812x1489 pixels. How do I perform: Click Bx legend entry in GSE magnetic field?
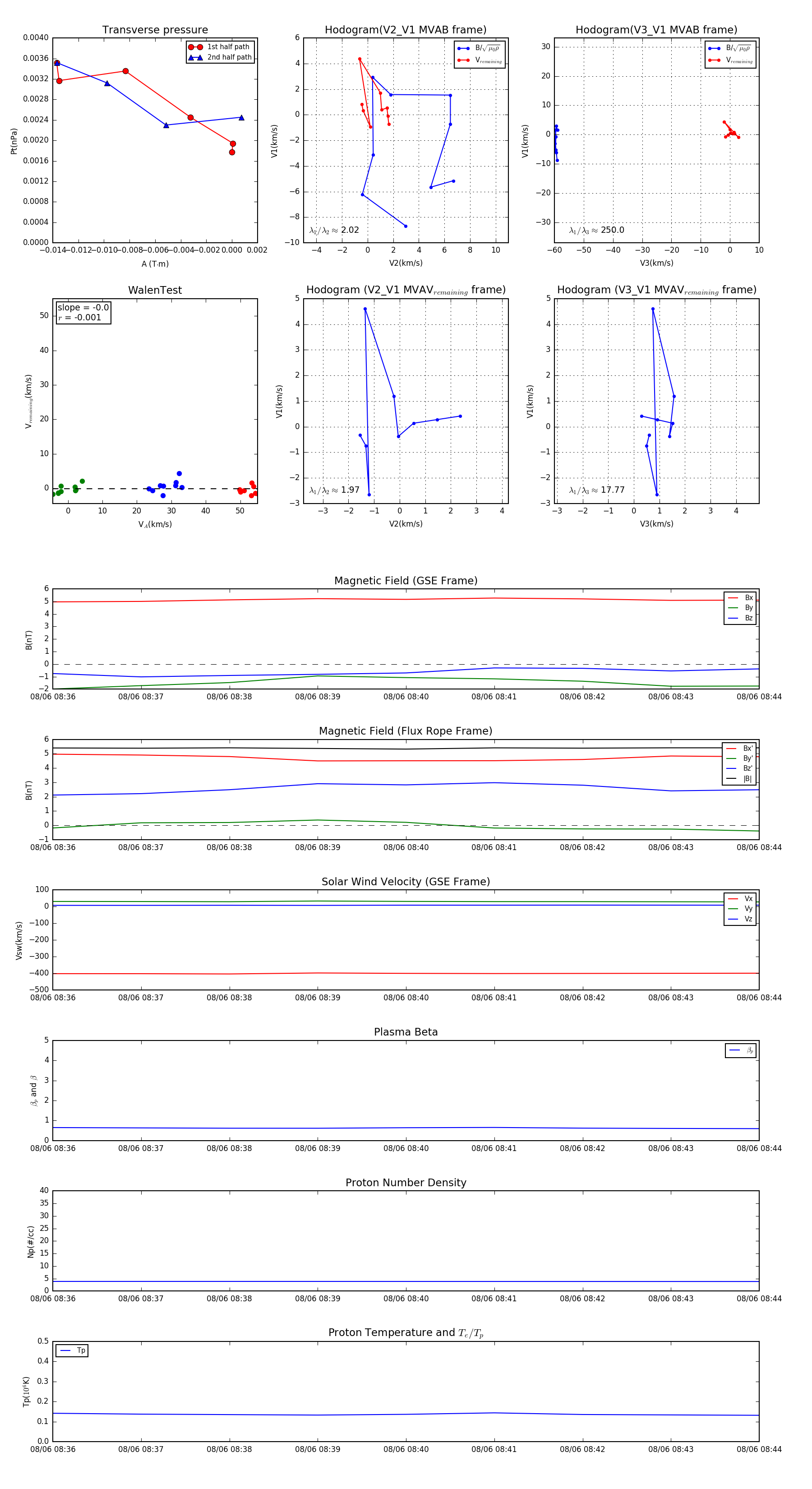pos(740,598)
